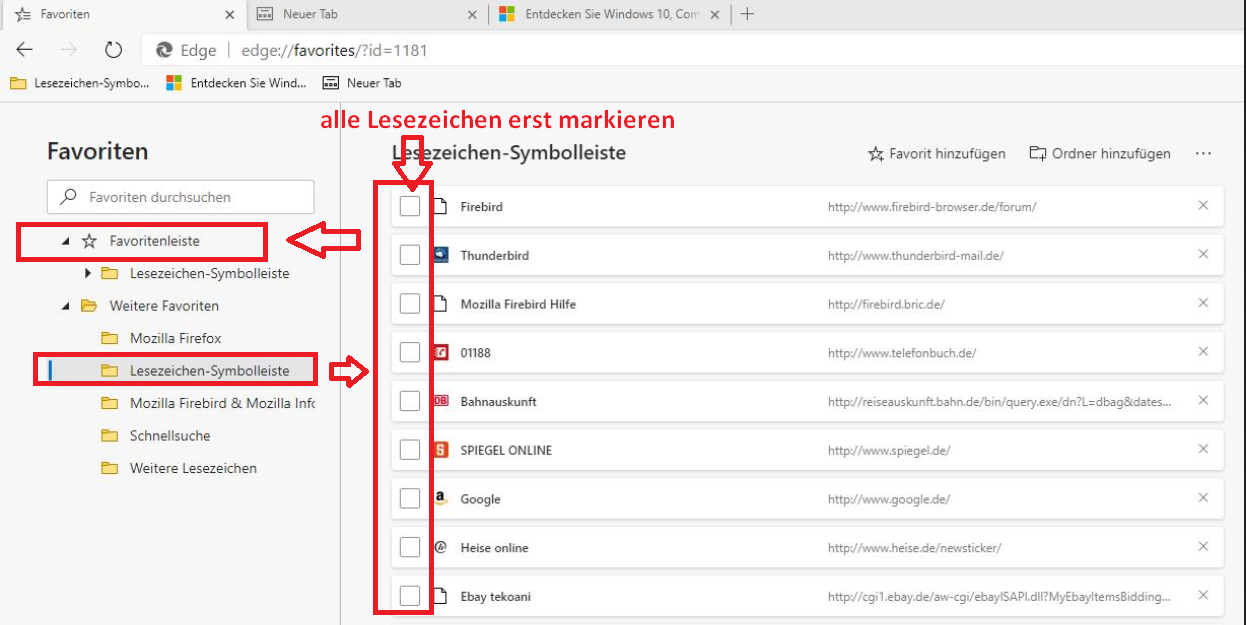
Task: Click the Heise online @ favicon
Action: pos(441,547)
